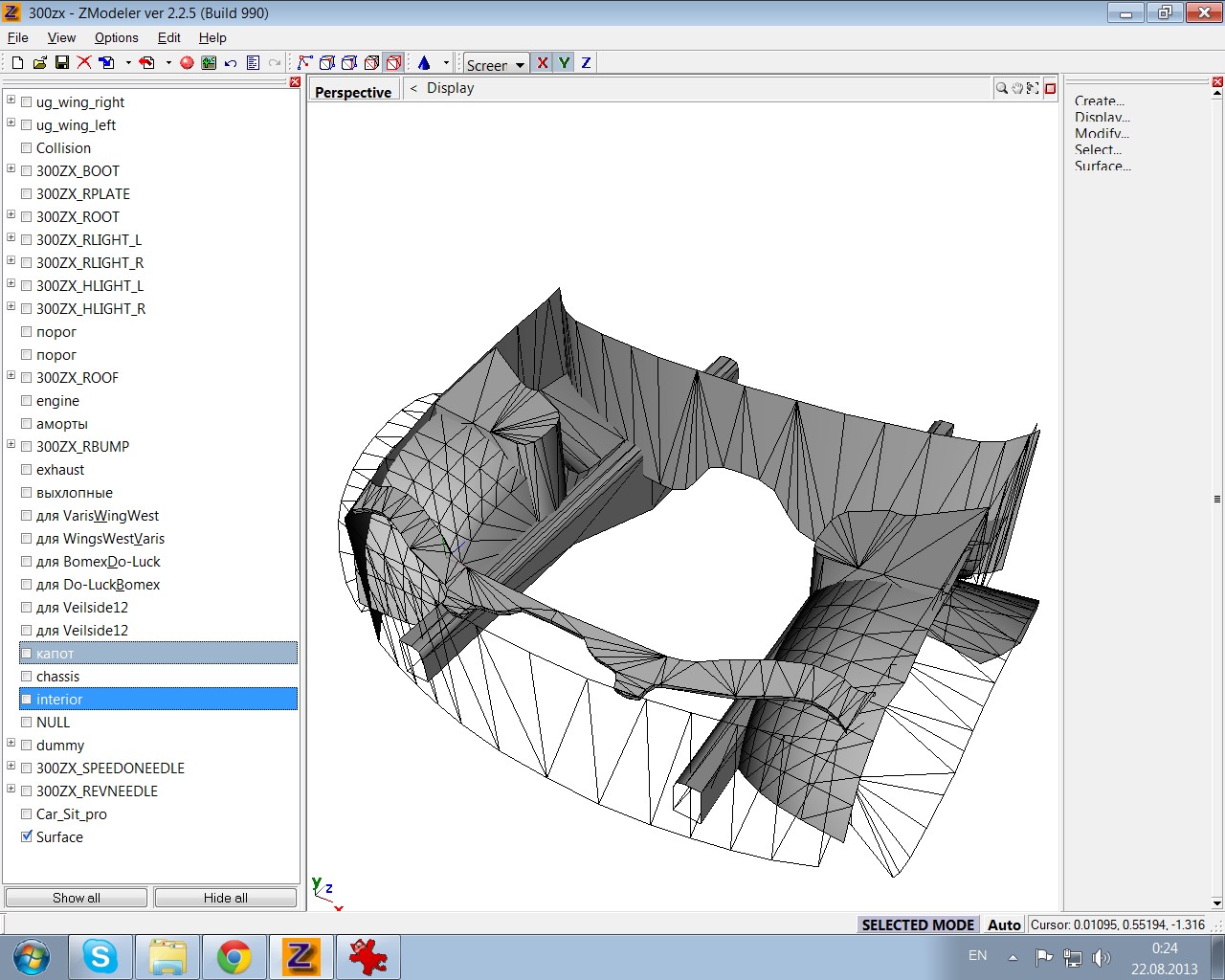Screen dimensions: 1225x980
Task: Open dropdown arrow next to blue cone icon
Action: [x=446, y=63]
